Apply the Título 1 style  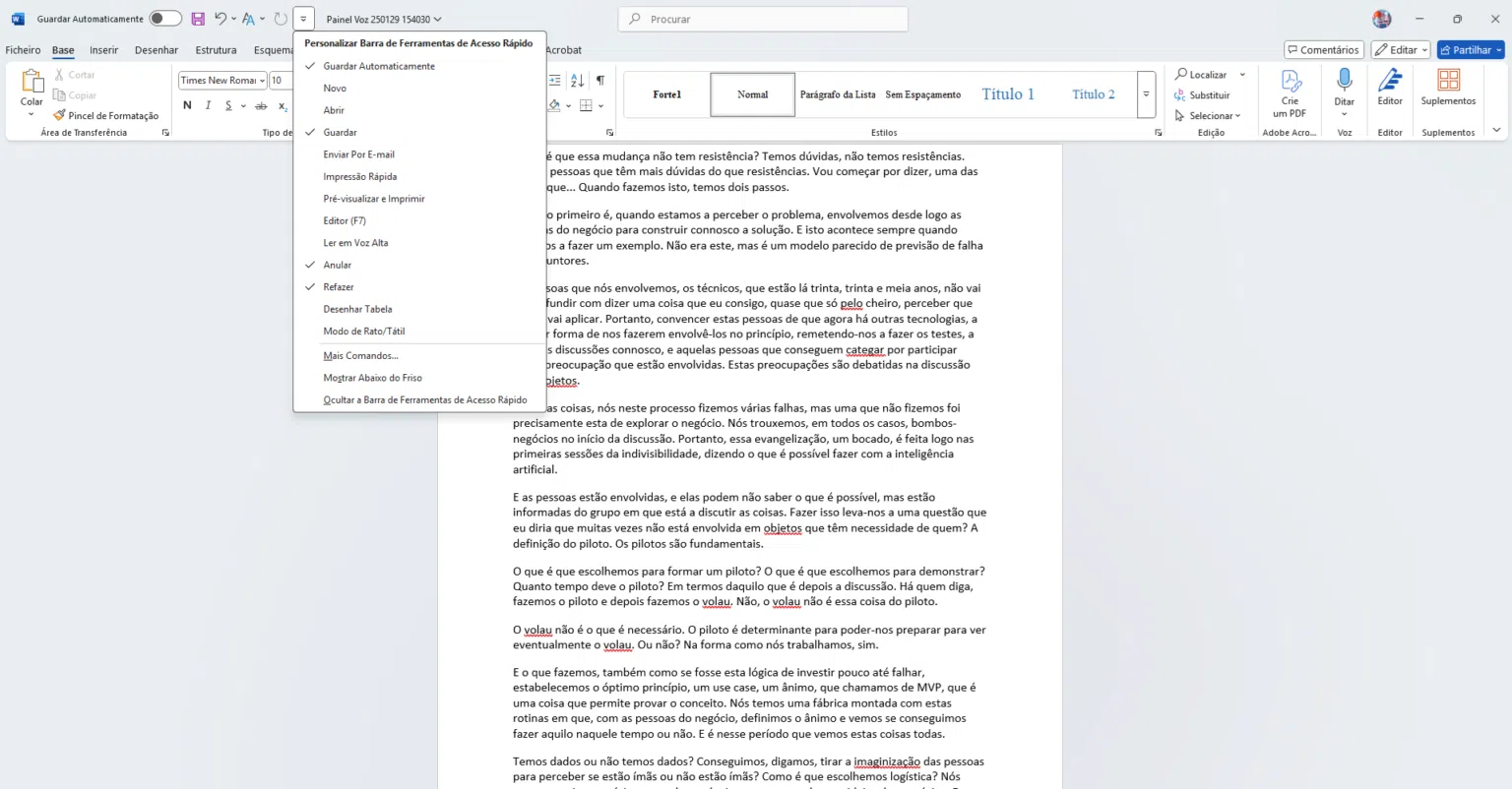tap(1008, 94)
